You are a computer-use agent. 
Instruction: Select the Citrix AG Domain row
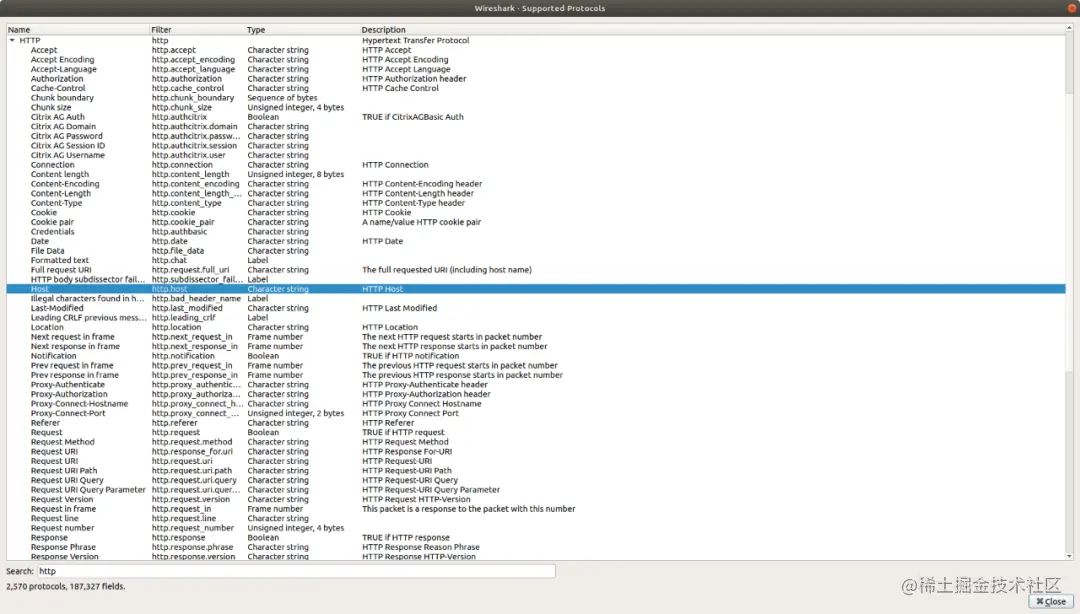(x=536, y=127)
